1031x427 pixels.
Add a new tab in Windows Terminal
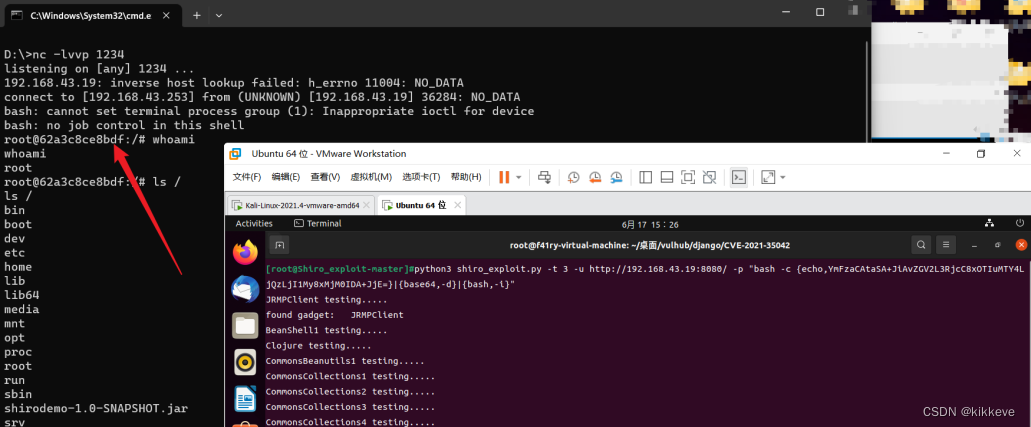[196, 15]
